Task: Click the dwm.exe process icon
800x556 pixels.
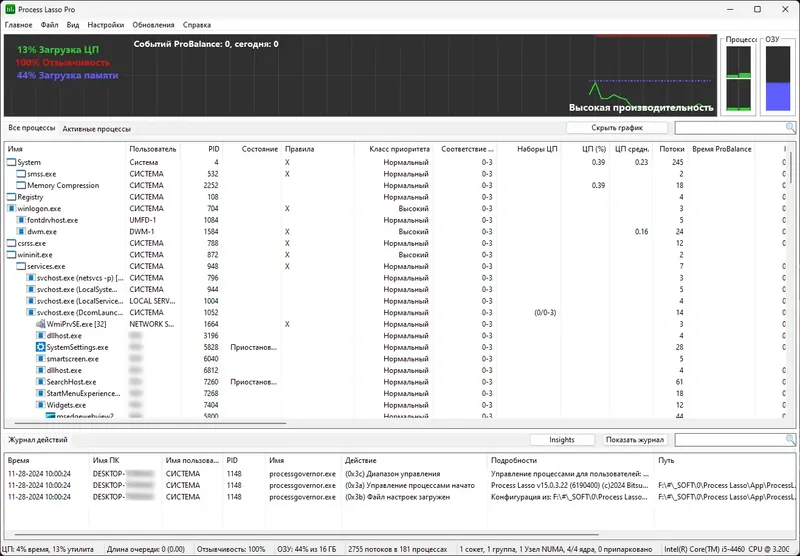Action: pyautogui.click(x=21, y=232)
